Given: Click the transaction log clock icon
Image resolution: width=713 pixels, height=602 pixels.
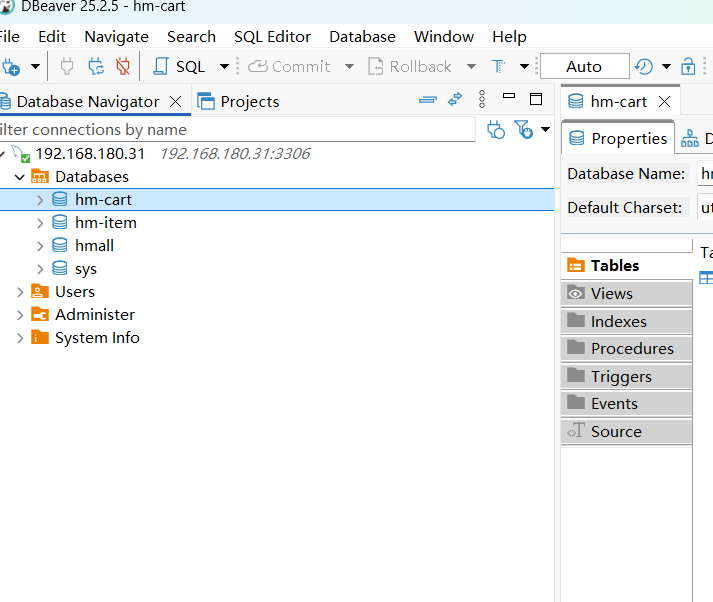Looking at the screenshot, I should [643, 67].
